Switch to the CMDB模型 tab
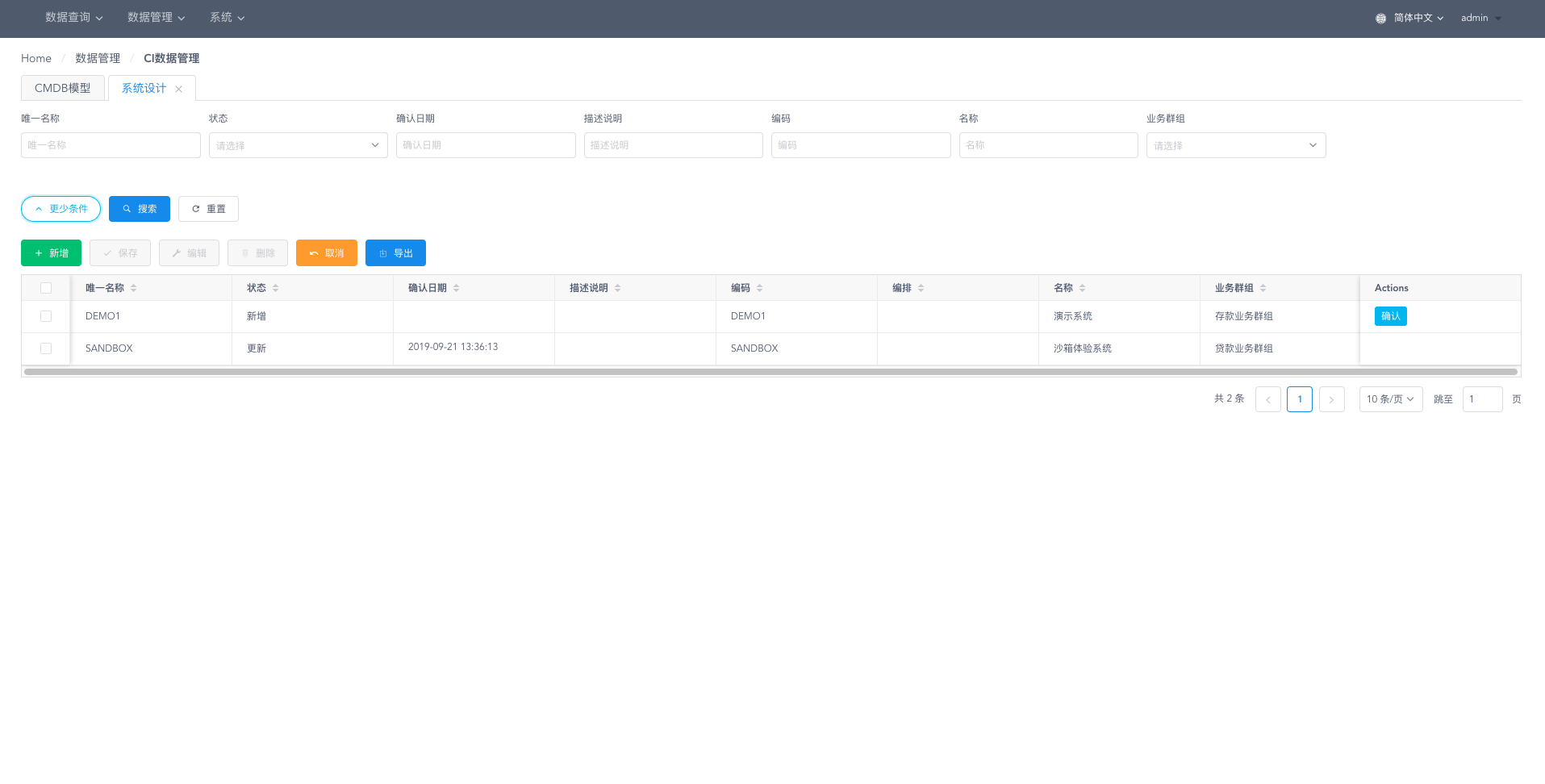1545x784 pixels. (x=63, y=88)
